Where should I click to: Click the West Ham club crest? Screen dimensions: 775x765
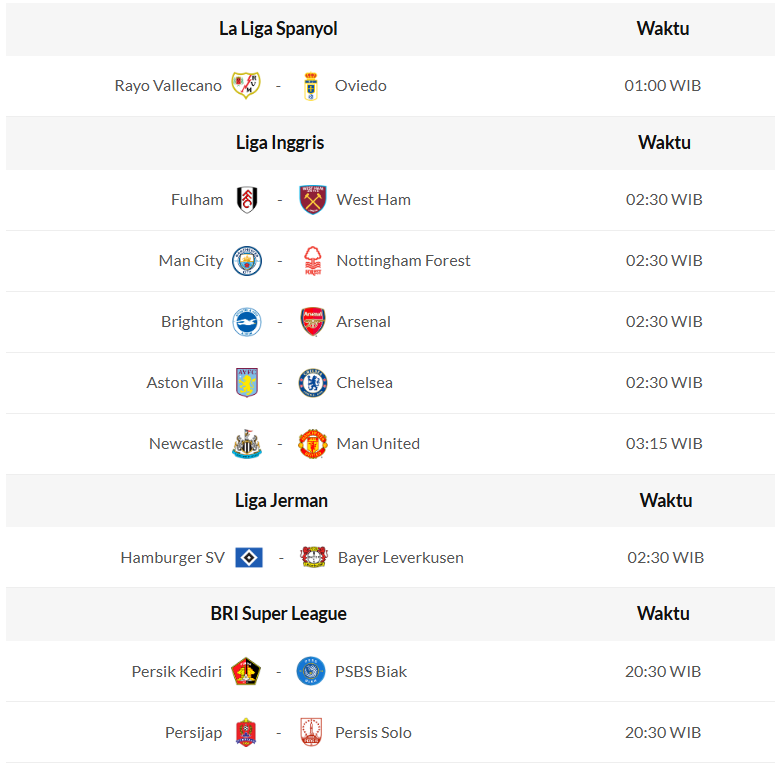point(313,200)
